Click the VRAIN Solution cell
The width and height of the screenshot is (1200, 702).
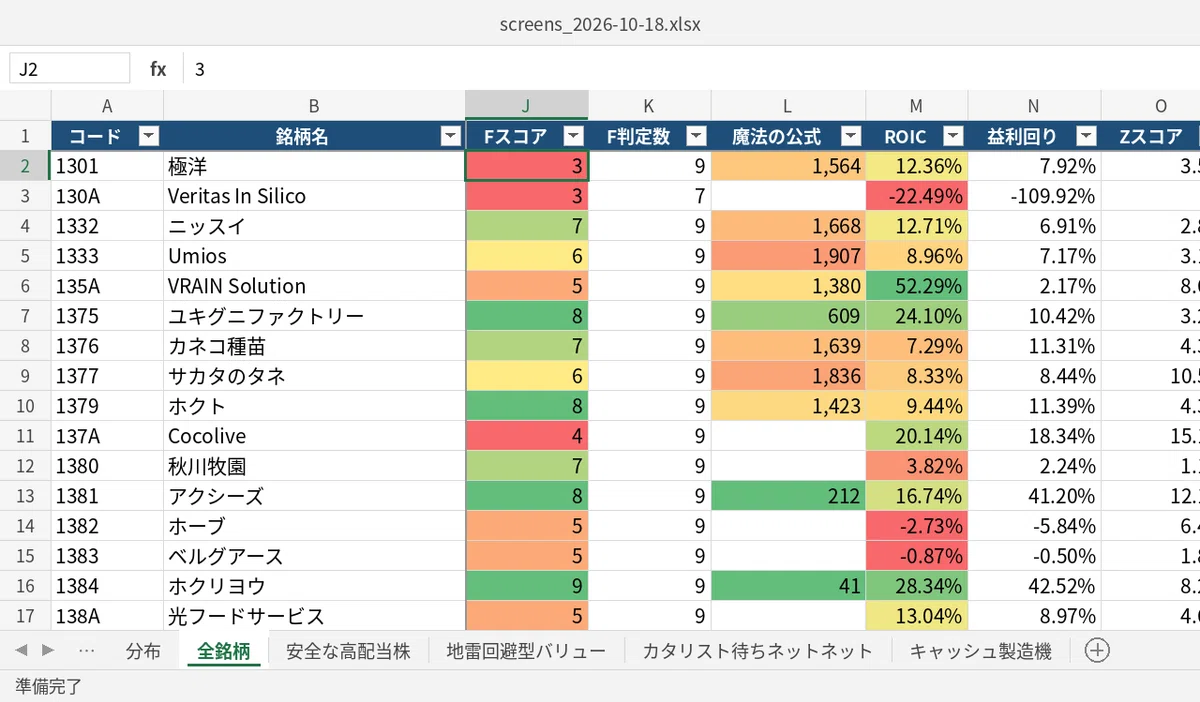tap(314, 286)
